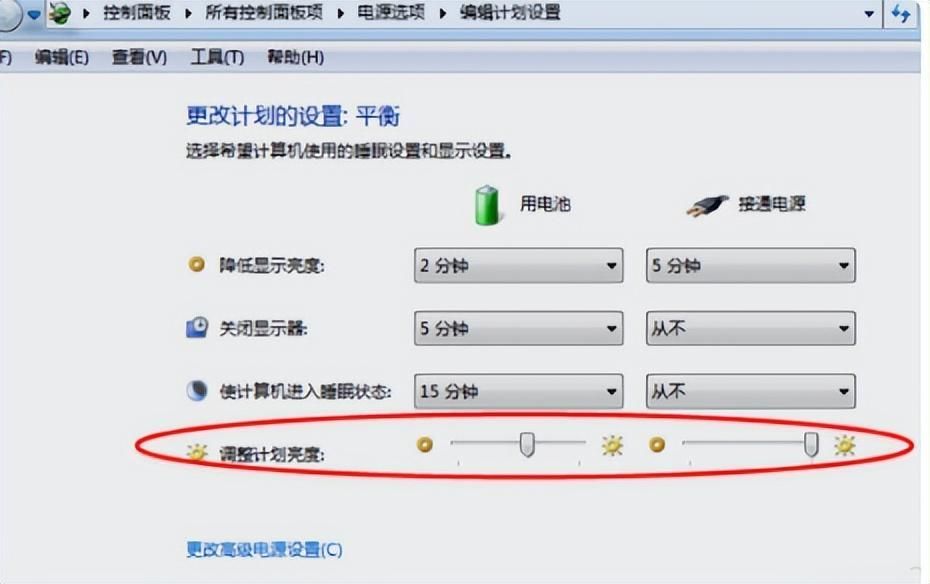The height and width of the screenshot is (584, 930).
Task: Click the sun icon beside 调整计划亮度 label
Action: [x=197, y=454]
